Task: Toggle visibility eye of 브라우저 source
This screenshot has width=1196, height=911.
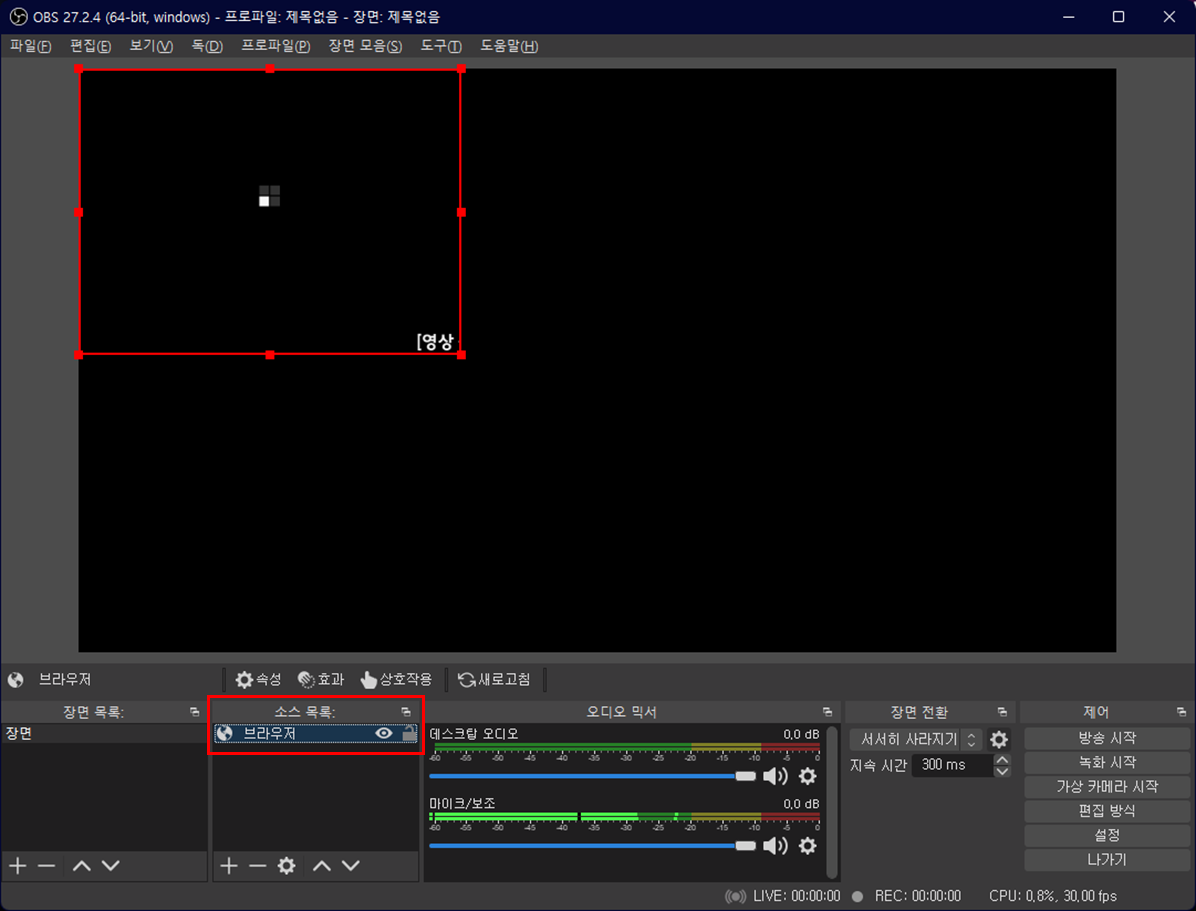Action: (384, 733)
